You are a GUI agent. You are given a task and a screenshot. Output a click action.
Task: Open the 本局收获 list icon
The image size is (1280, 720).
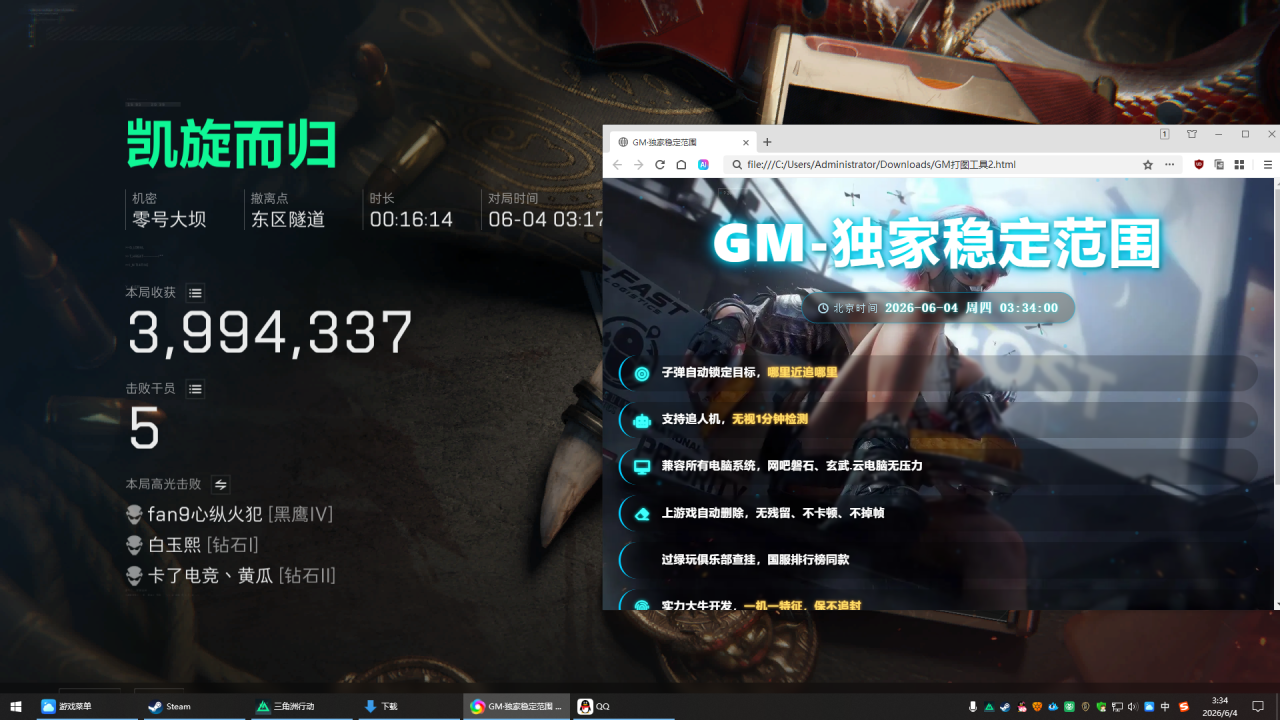point(196,293)
